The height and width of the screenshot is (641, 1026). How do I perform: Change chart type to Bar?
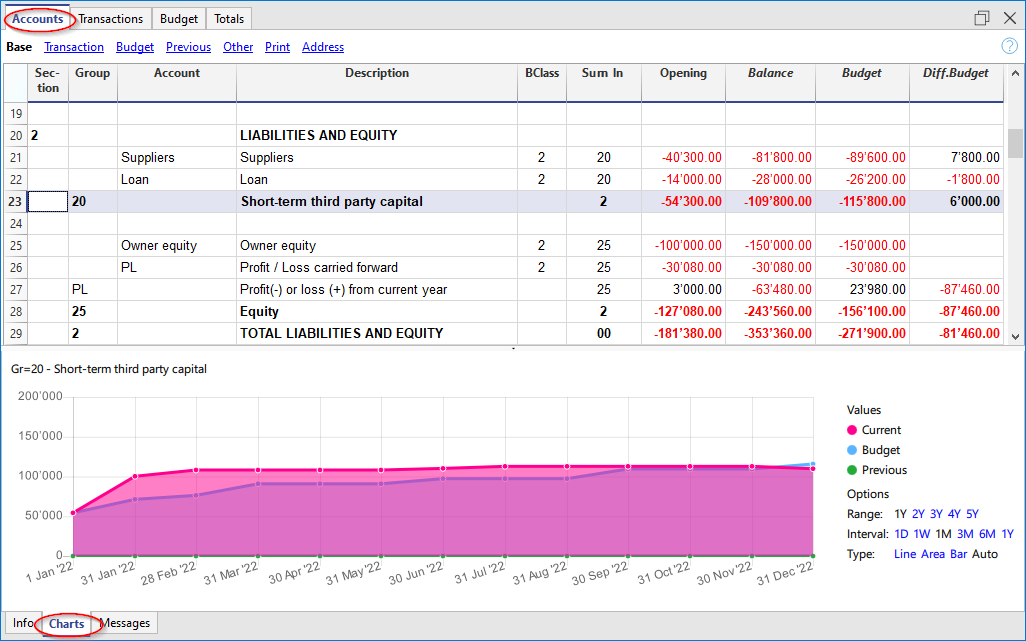[957, 554]
